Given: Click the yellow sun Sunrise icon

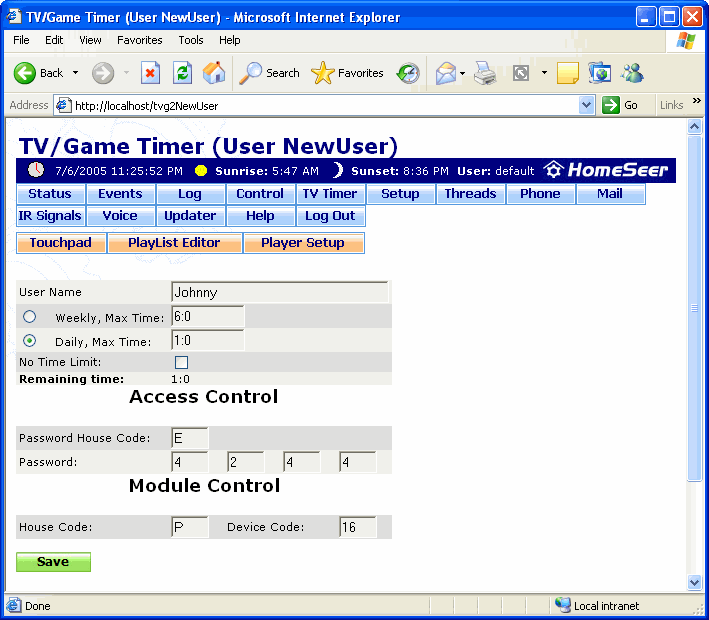Looking at the screenshot, I should click(x=201, y=170).
